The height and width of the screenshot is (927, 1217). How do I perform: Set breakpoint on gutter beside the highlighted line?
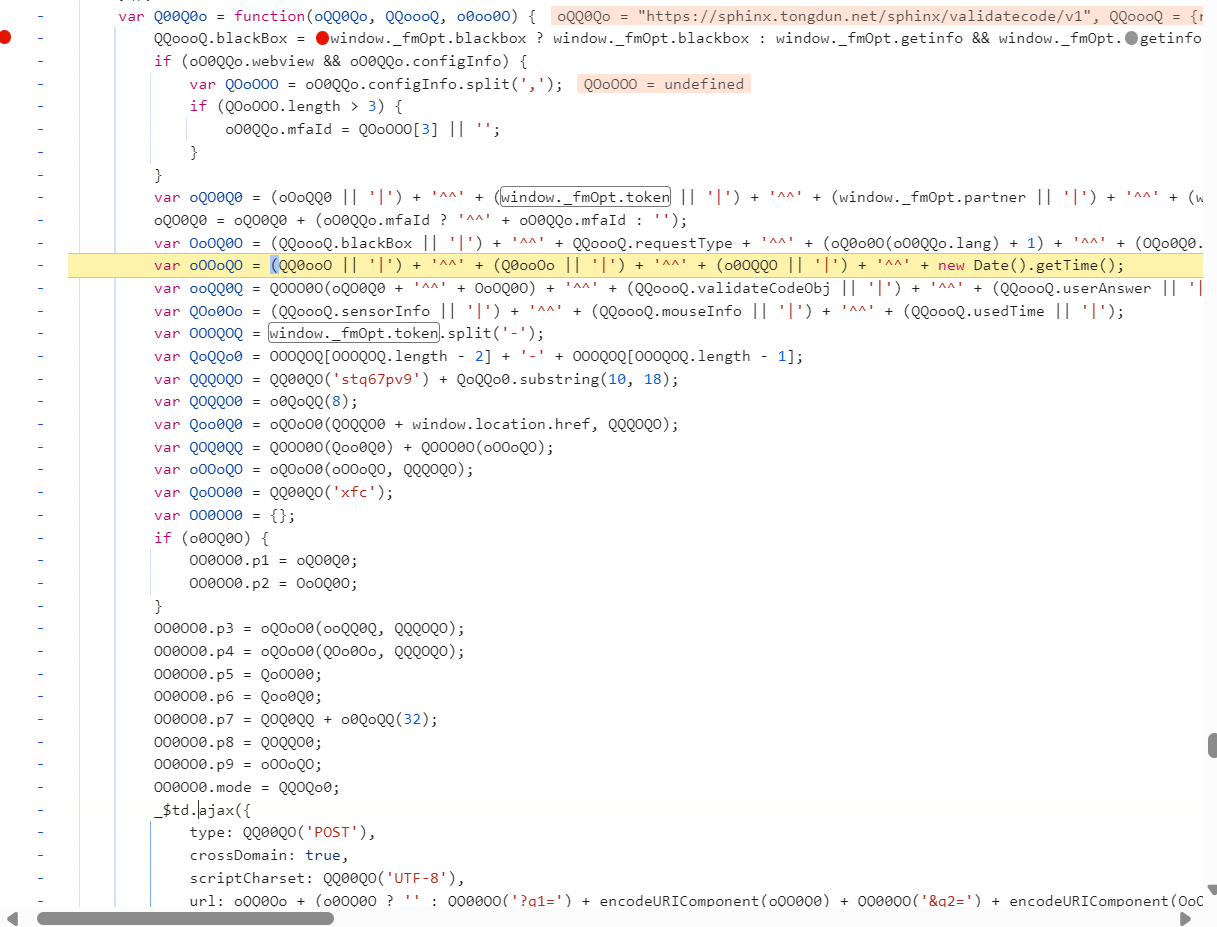pyautogui.click(x=40, y=265)
